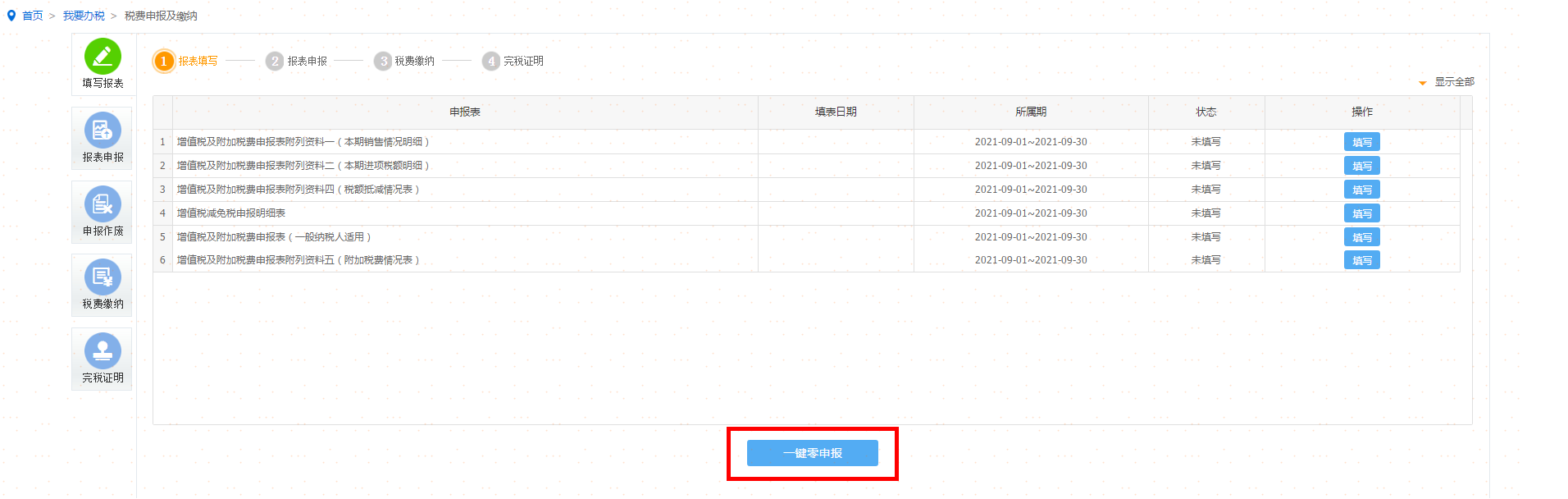Click 填写 for 附列资料一 本期销售情况明细

pos(1362,142)
